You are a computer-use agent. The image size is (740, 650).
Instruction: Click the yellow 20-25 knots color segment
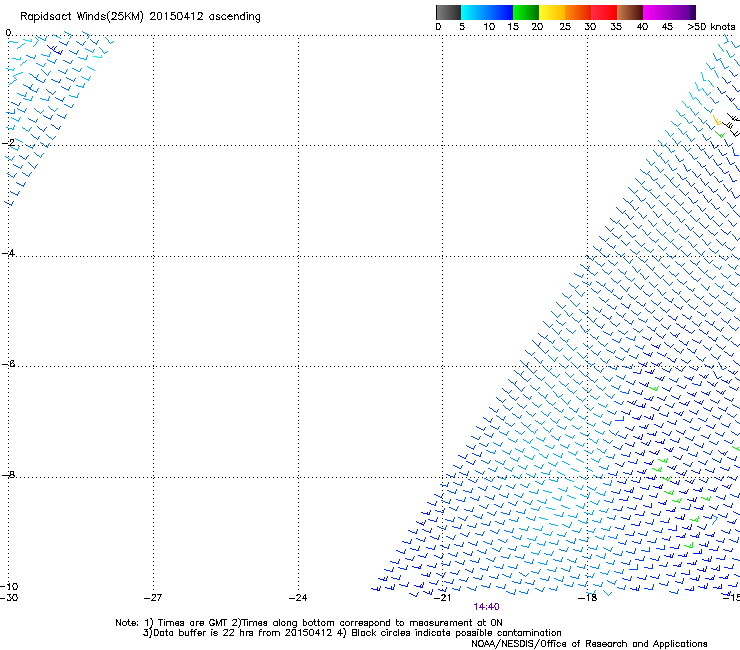[x=552, y=12]
